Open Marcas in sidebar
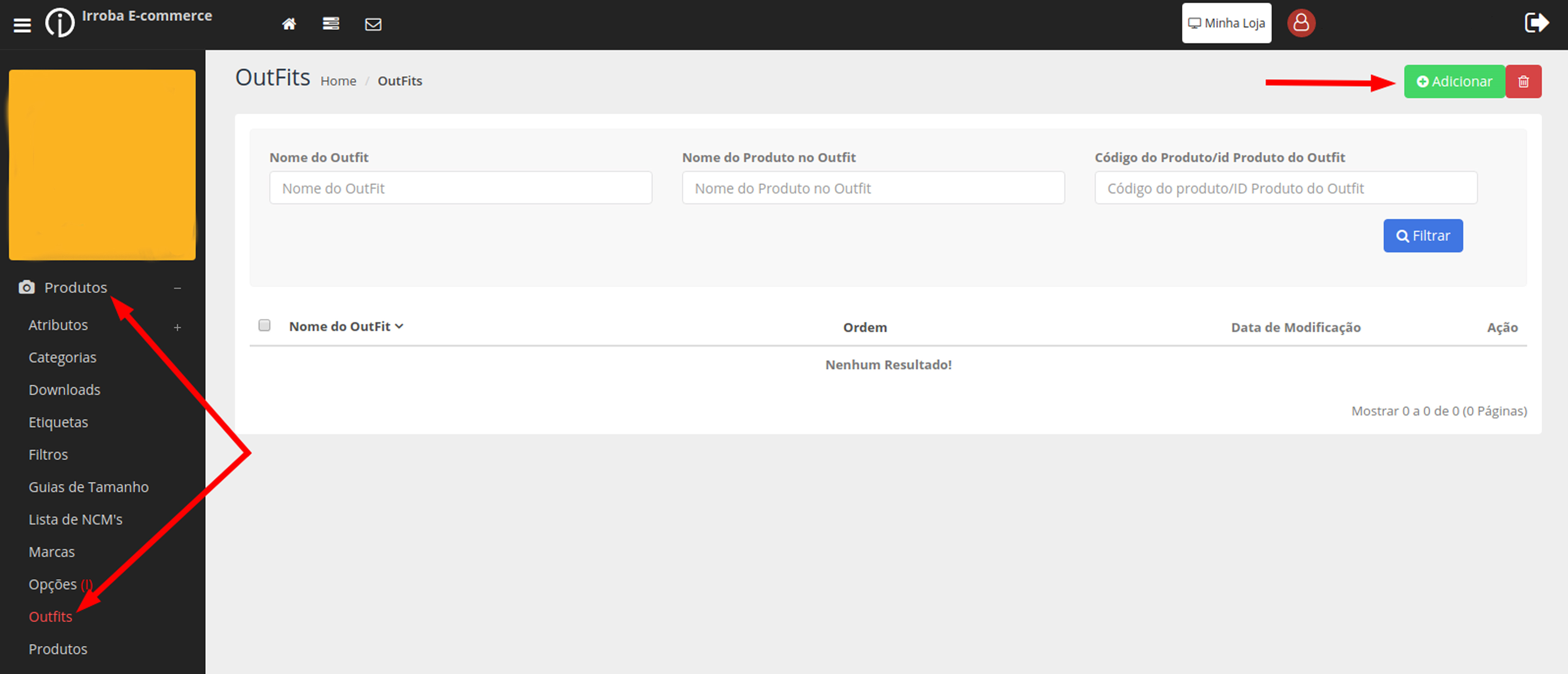This screenshot has height=674, width=1568. point(52,552)
